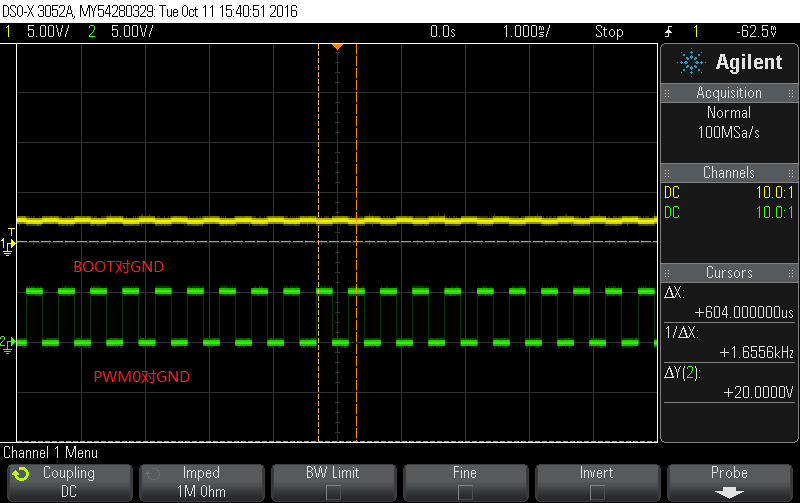The width and height of the screenshot is (800, 503).
Task: Click the Channel 1 Menu title
Action: [50, 452]
